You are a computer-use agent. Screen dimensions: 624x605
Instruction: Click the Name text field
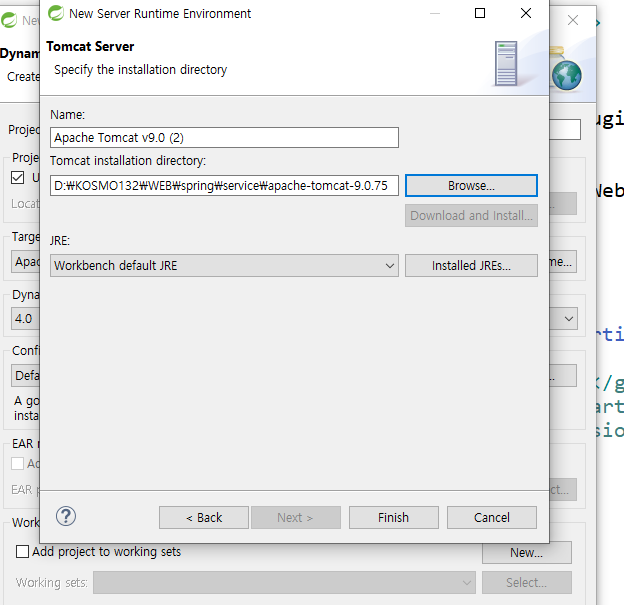[x=224, y=138]
